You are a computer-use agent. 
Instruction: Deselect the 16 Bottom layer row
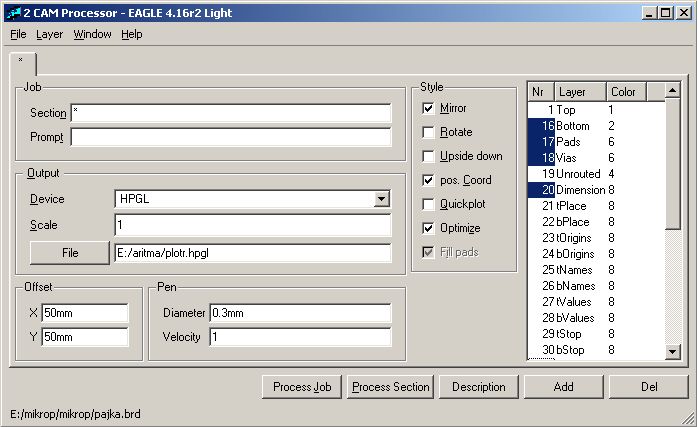pos(596,126)
